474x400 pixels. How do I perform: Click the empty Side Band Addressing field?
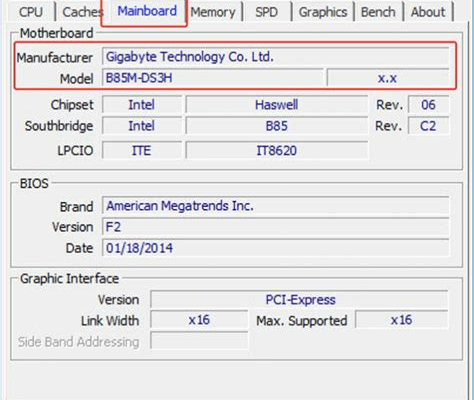tap(199, 341)
